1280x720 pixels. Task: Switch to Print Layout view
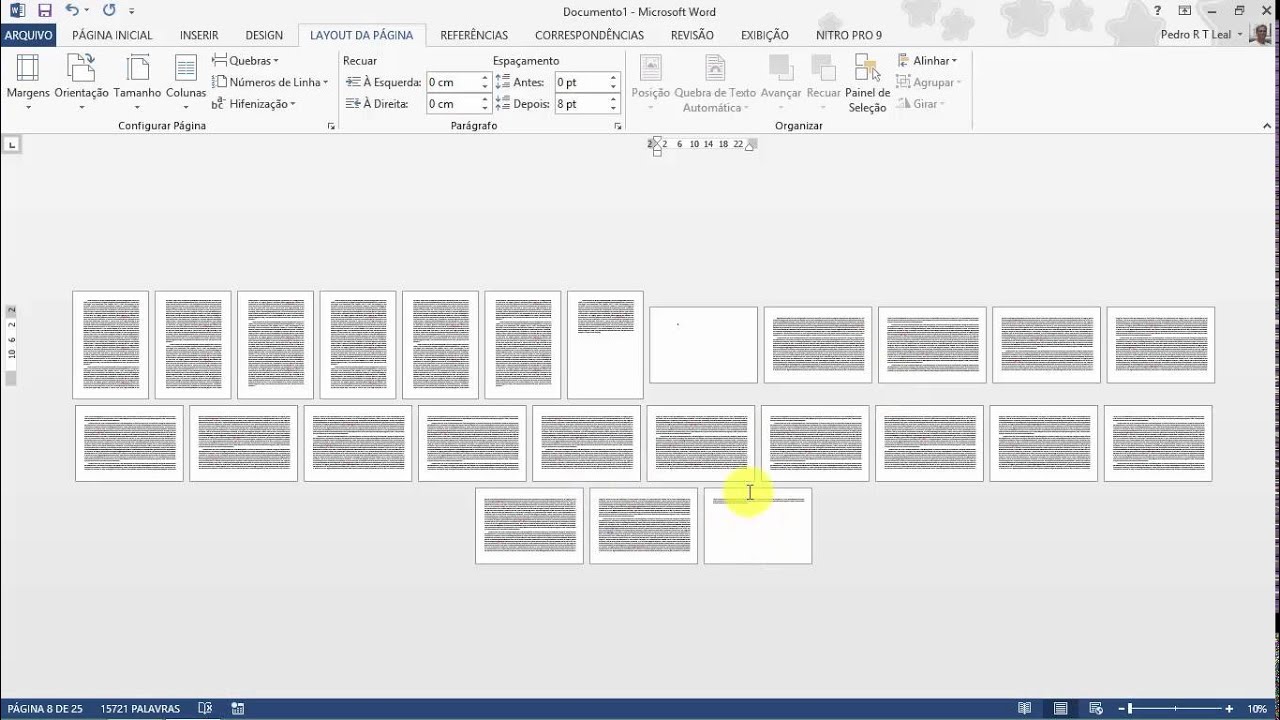(1060, 709)
